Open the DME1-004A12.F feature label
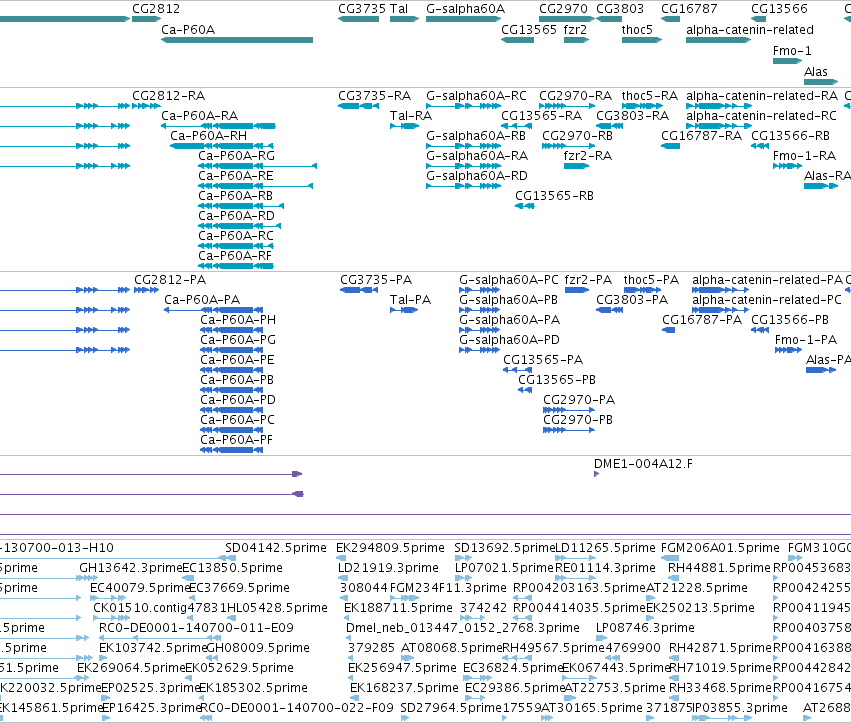This screenshot has width=851, height=723. (643, 464)
